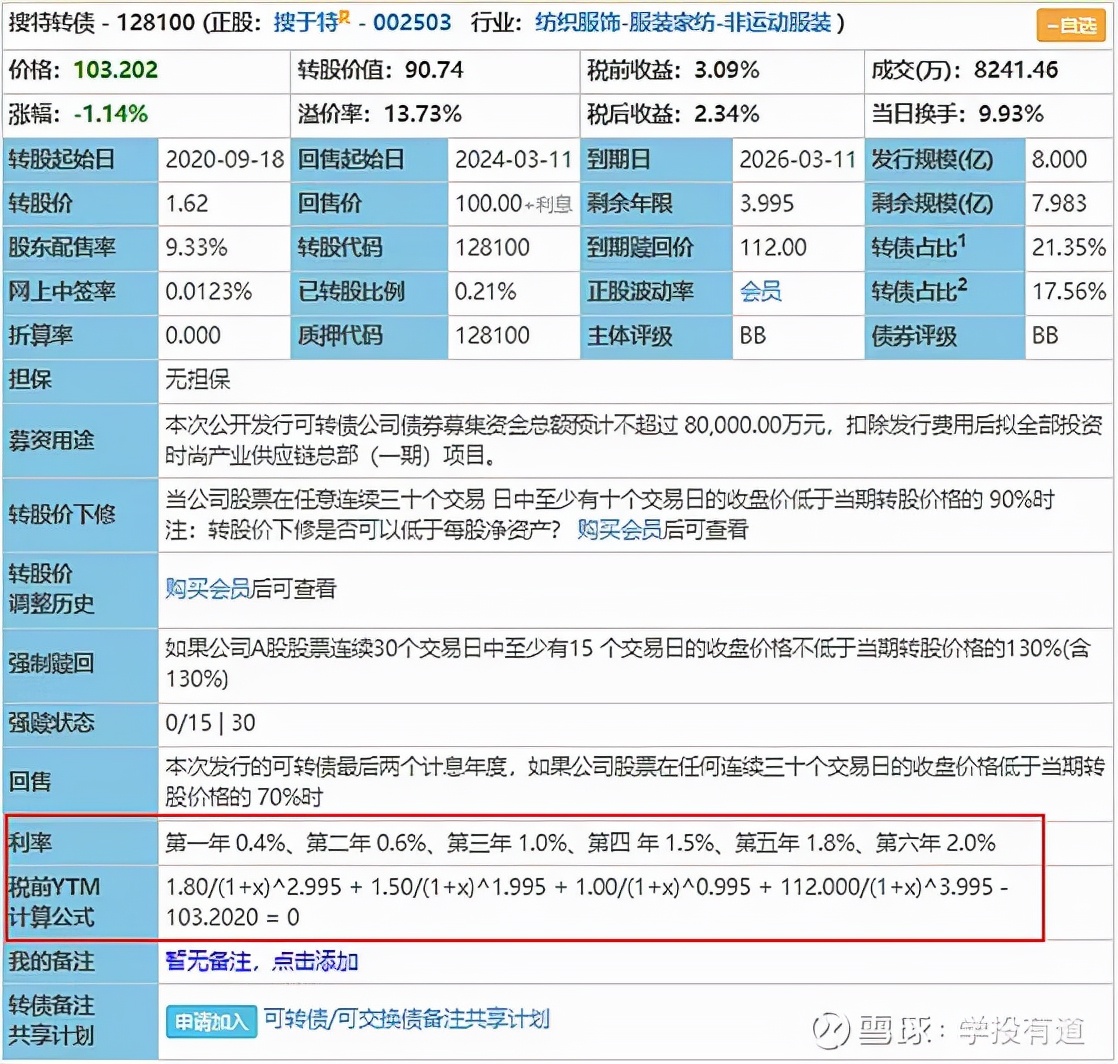Image resolution: width=1118 pixels, height=1064 pixels.
Task: Open the stock code 002503 link
Action: (x=412, y=21)
